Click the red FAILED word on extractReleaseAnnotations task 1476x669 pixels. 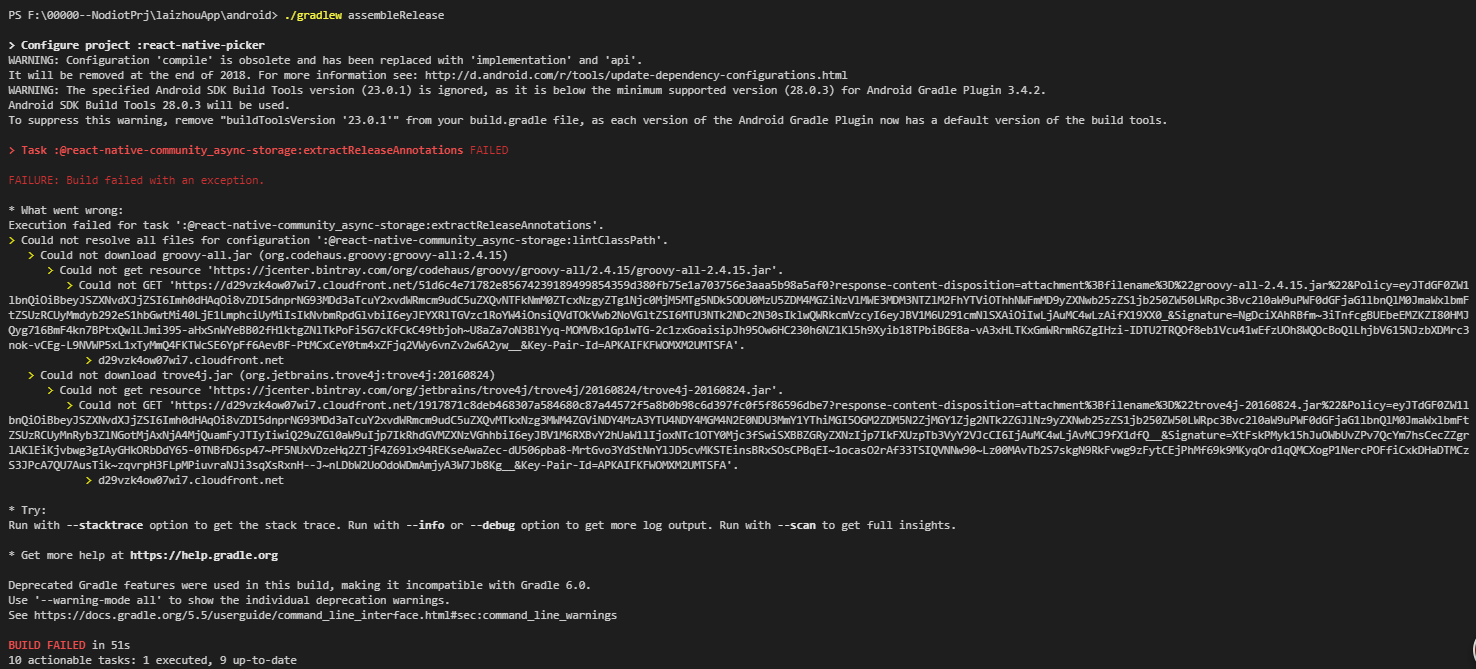[x=488, y=150]
